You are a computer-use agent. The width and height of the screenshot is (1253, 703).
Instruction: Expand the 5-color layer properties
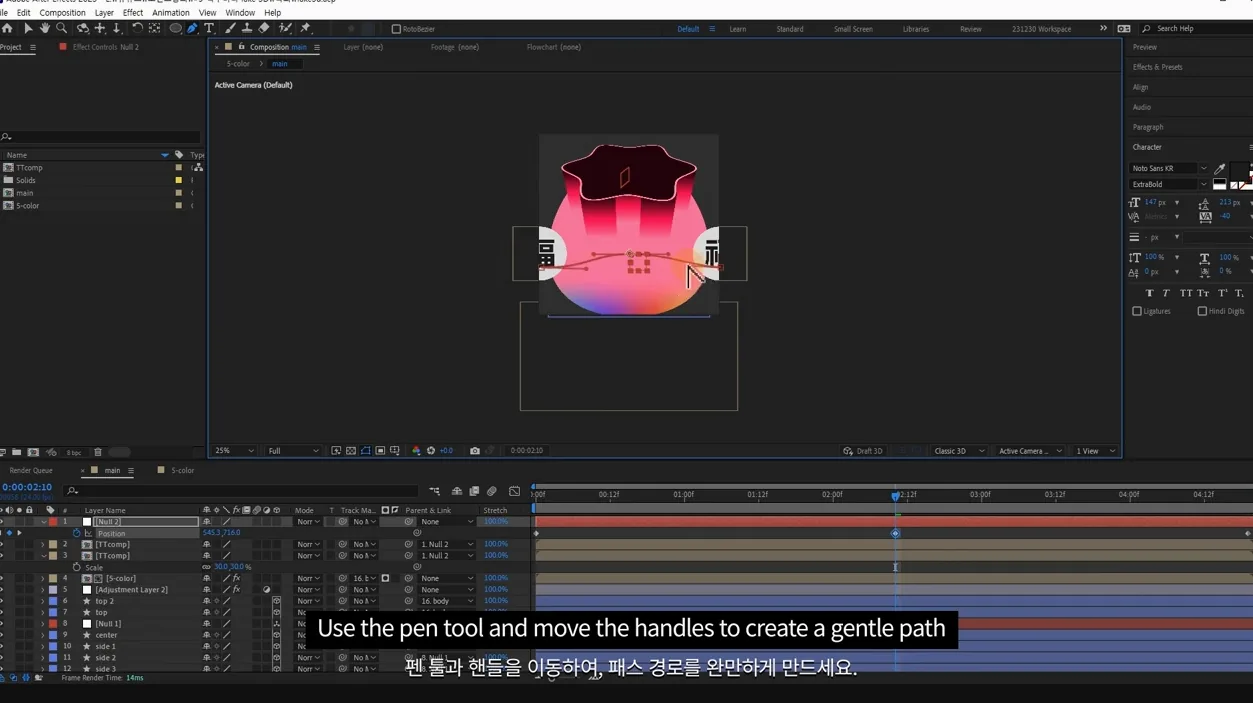click(43, 578)
